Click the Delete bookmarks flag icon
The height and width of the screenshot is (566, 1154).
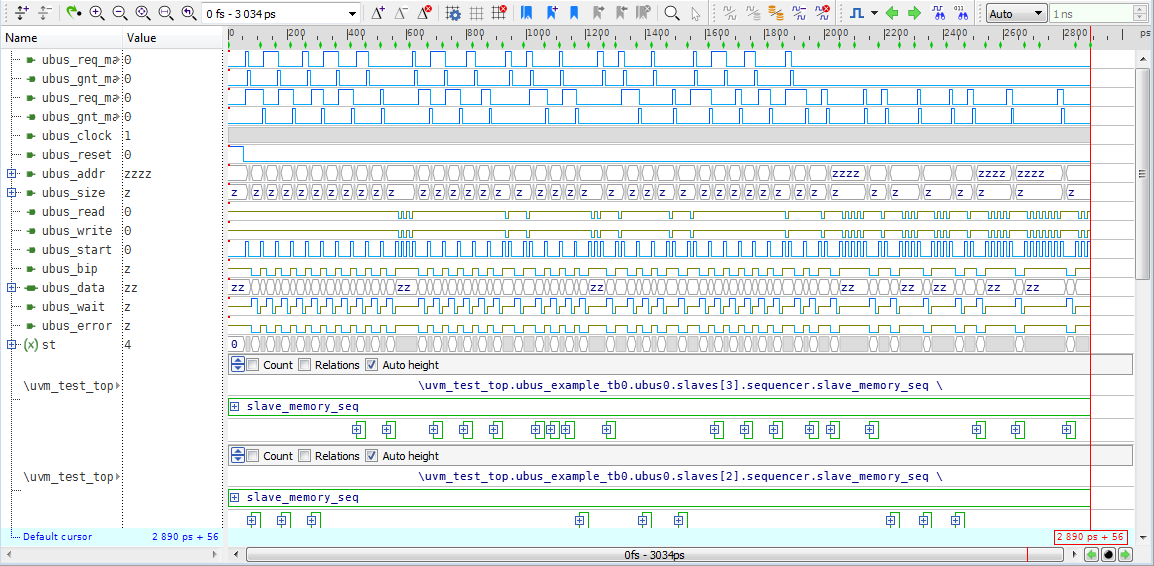(644, 13)
